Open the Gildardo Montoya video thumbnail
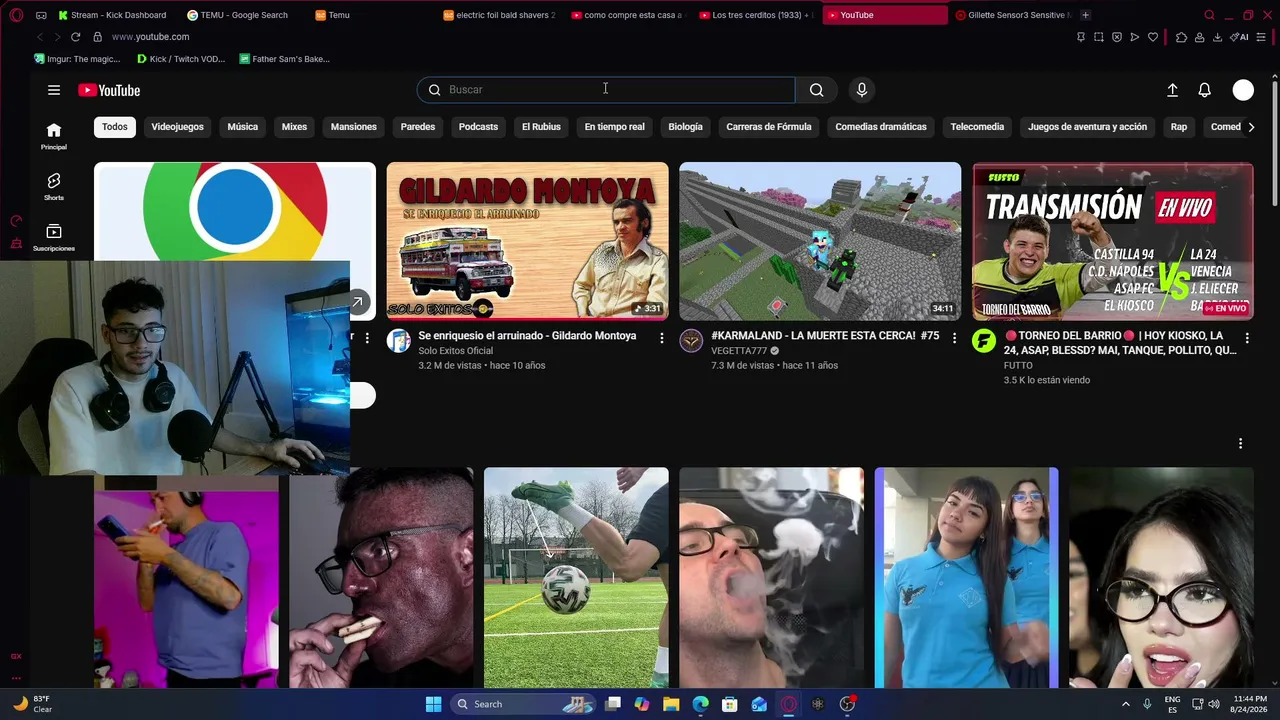This screenshot has height=720, width=1280. (x=528, y=241)
